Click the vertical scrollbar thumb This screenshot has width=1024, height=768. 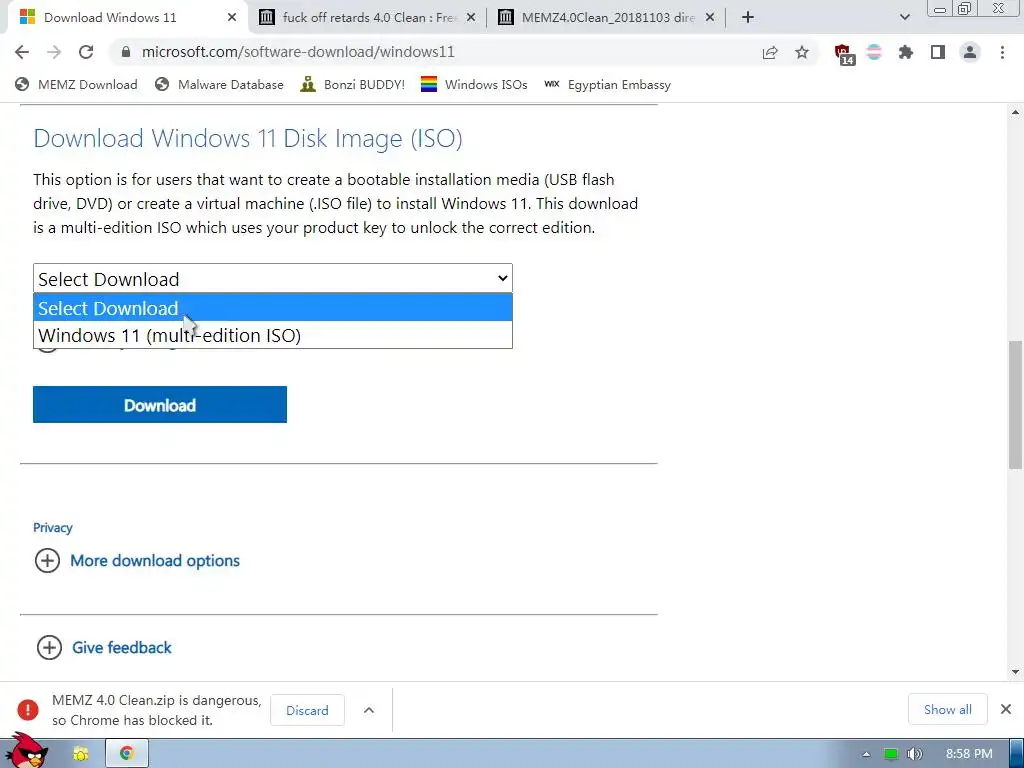1016,405
